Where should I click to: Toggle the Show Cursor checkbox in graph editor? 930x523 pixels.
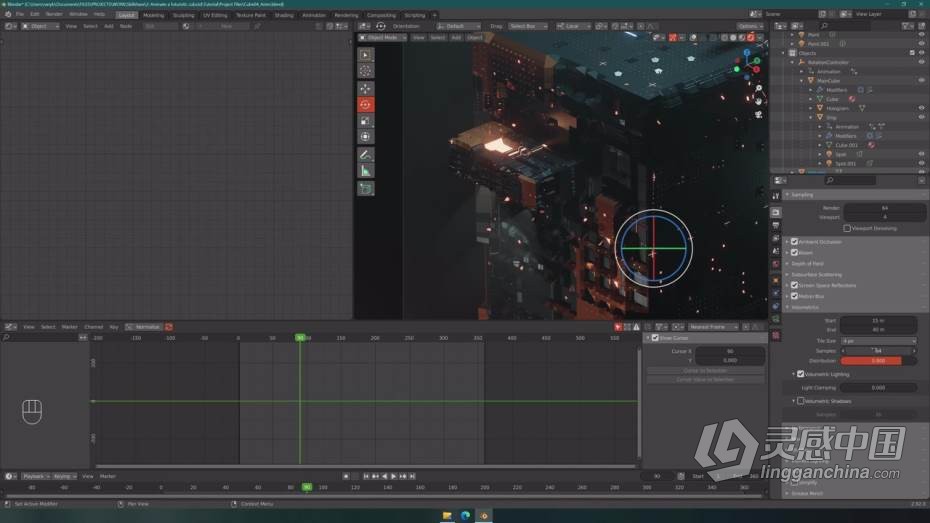(x=655, y=338)
